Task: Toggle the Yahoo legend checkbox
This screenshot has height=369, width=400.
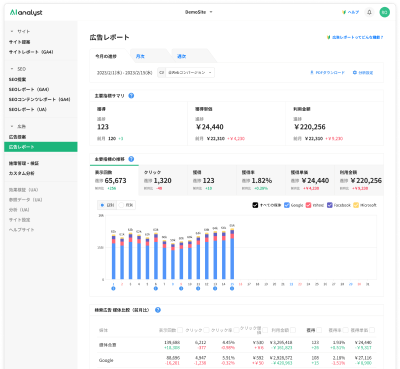Action: pyautogui.click(x=308, y=205)
